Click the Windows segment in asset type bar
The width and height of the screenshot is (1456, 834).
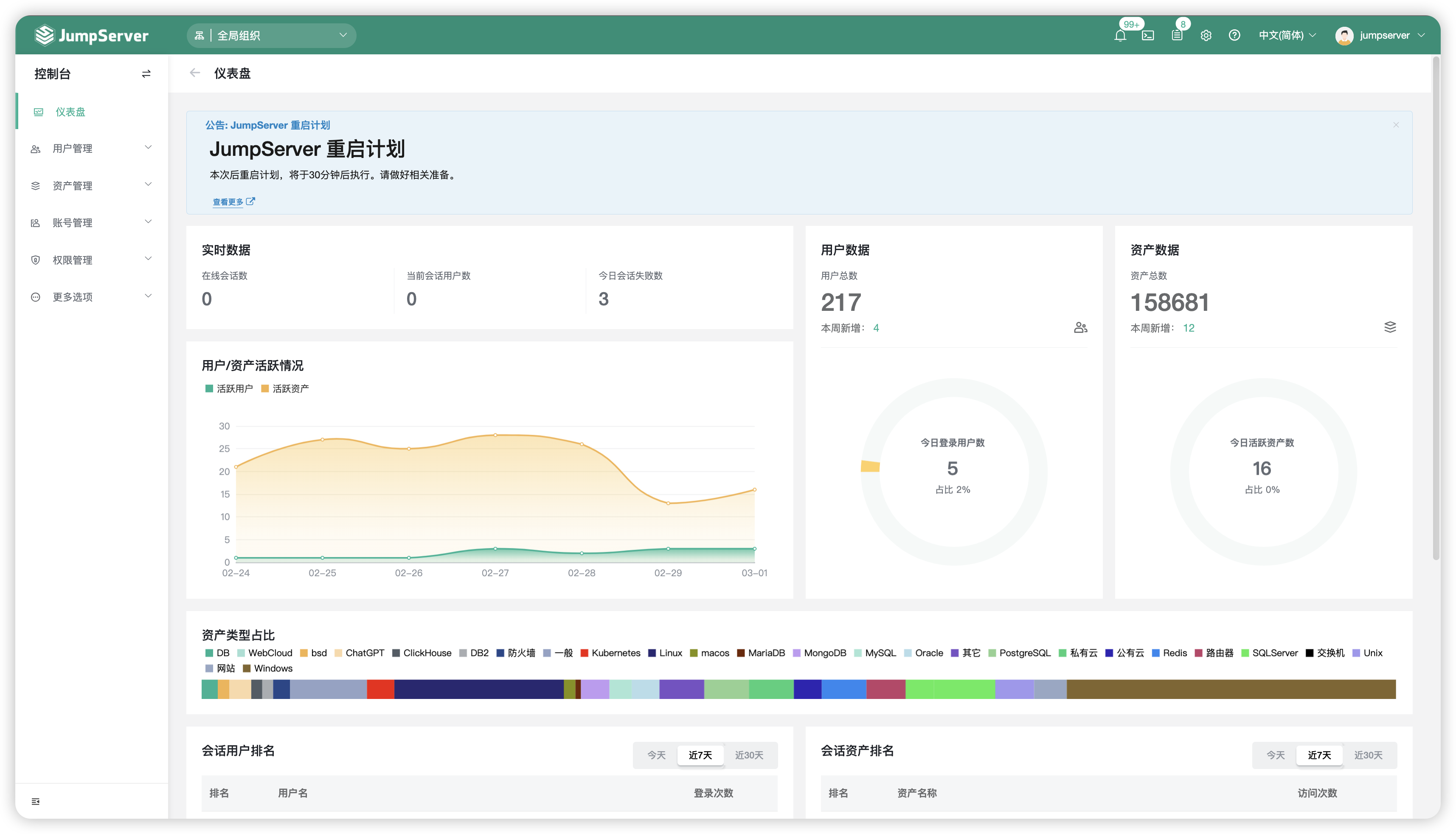click(x=1231, y=689)
